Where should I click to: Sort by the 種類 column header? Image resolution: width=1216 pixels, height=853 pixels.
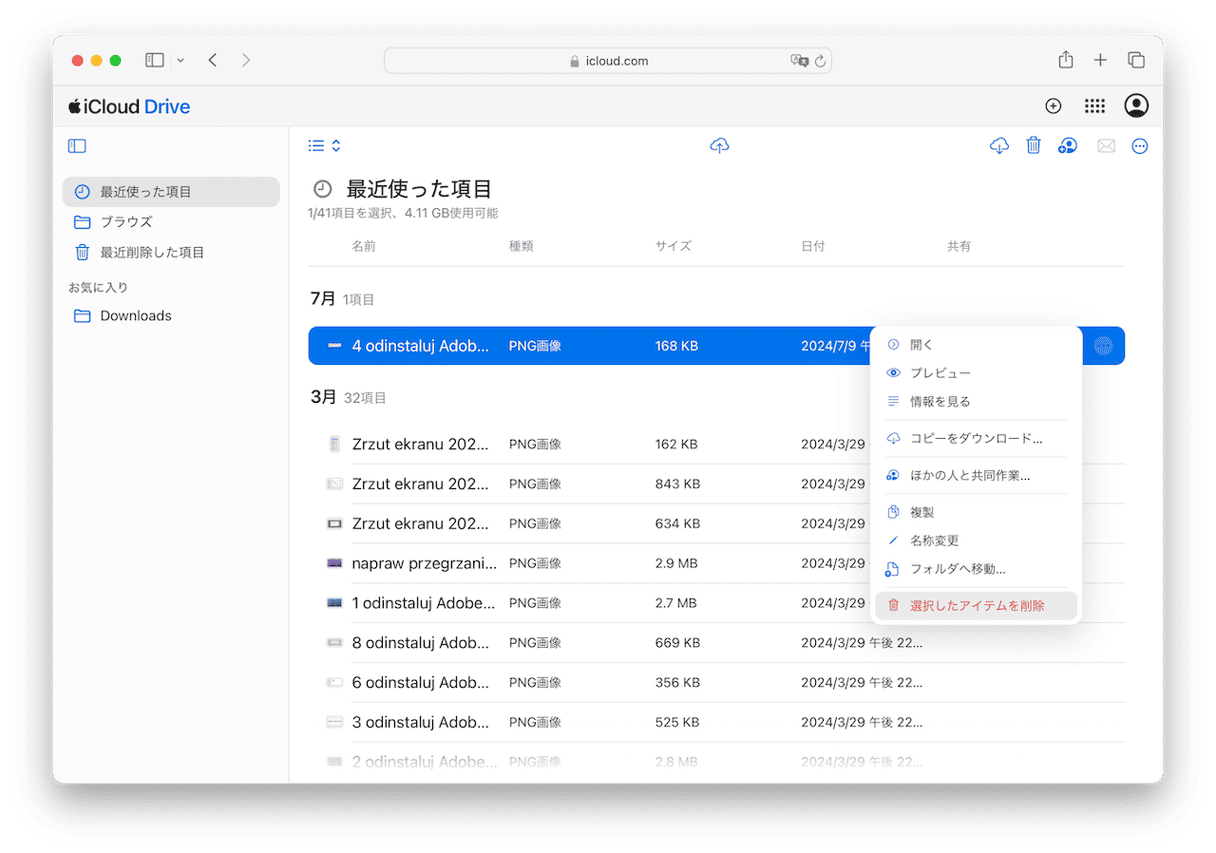(x=522, y=246)
